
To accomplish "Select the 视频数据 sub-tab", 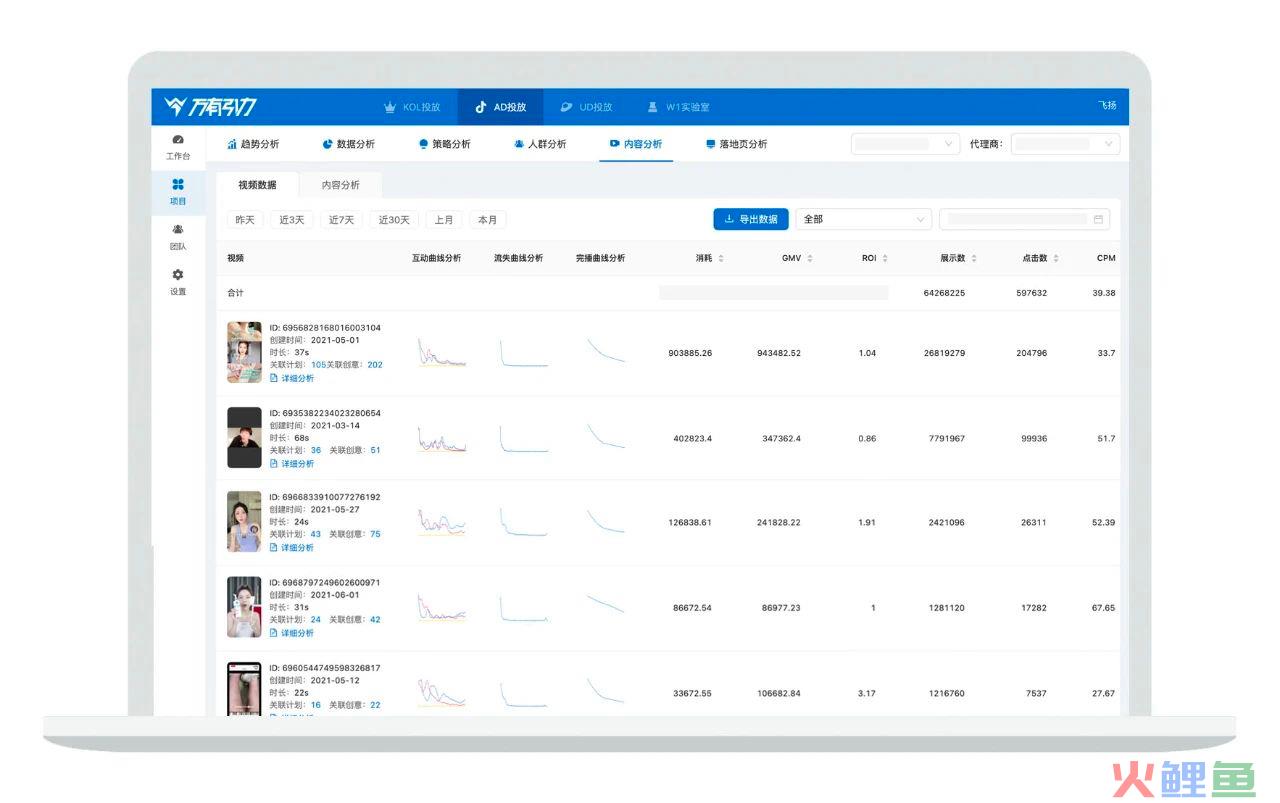I will click(257, 185).
